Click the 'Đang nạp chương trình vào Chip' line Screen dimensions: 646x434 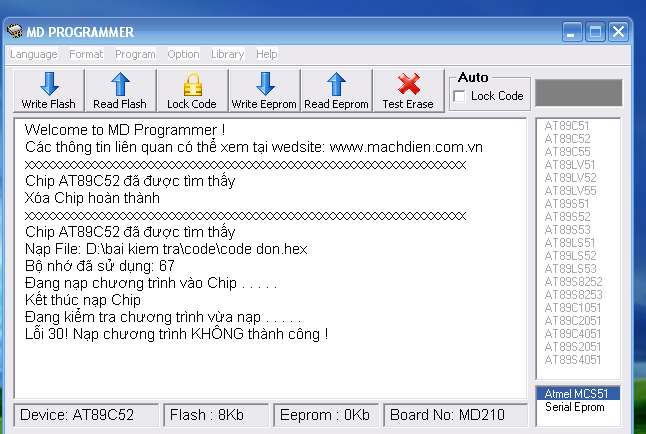click(151, 283)
